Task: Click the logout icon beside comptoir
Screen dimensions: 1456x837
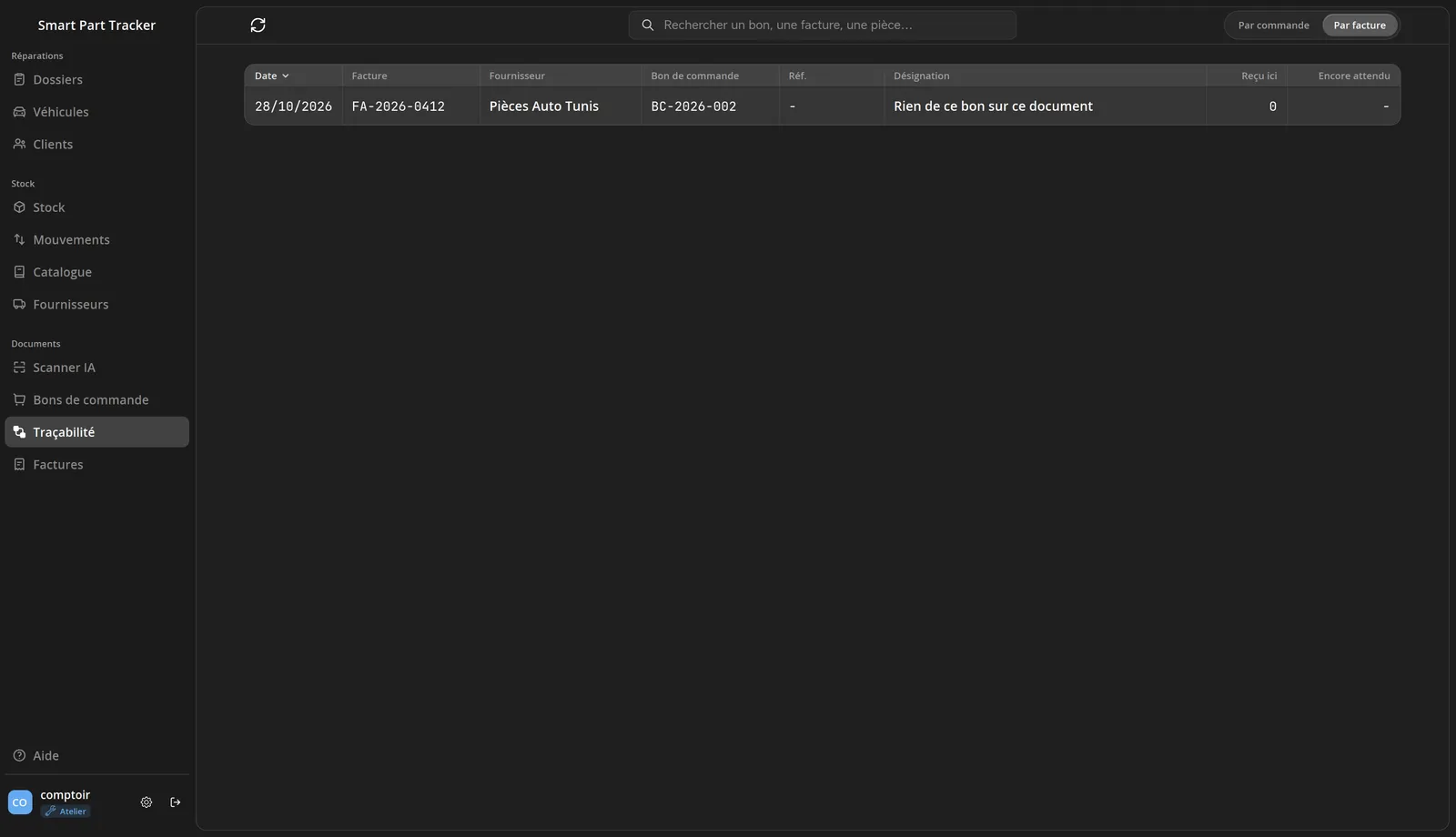Action: [x=176, y=802]
